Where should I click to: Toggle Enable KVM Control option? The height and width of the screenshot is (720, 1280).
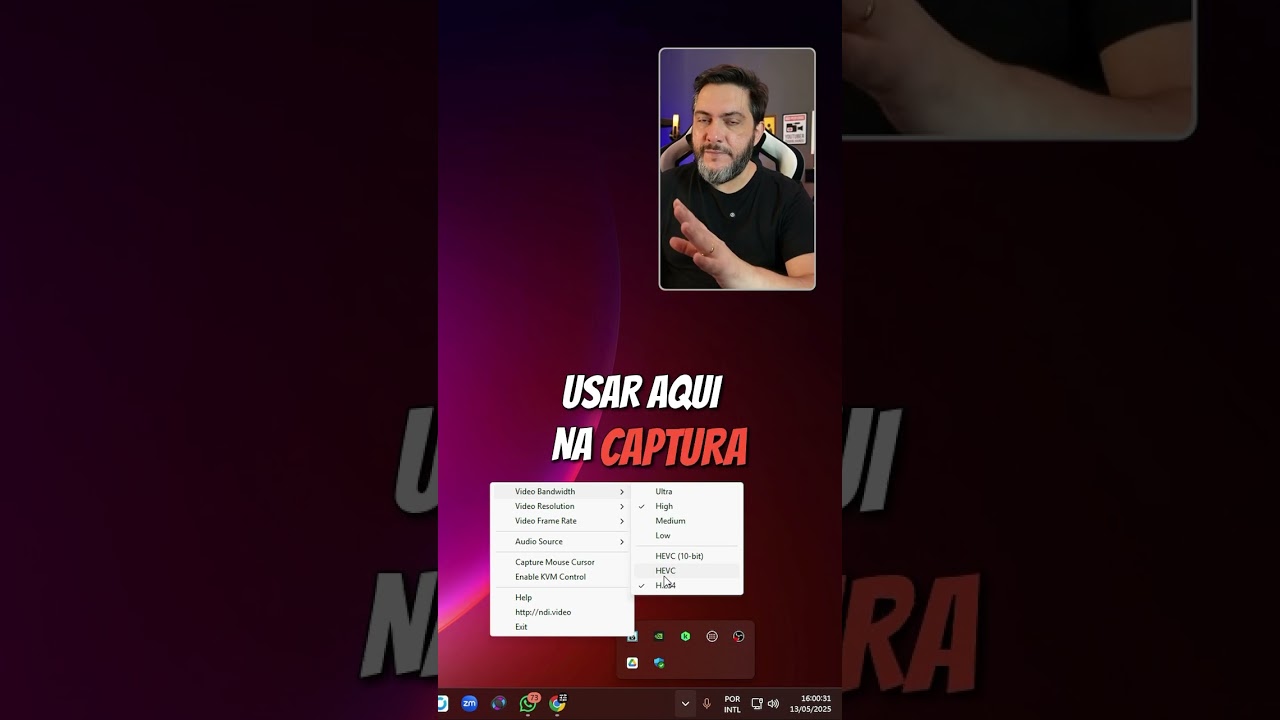point(562,577)
